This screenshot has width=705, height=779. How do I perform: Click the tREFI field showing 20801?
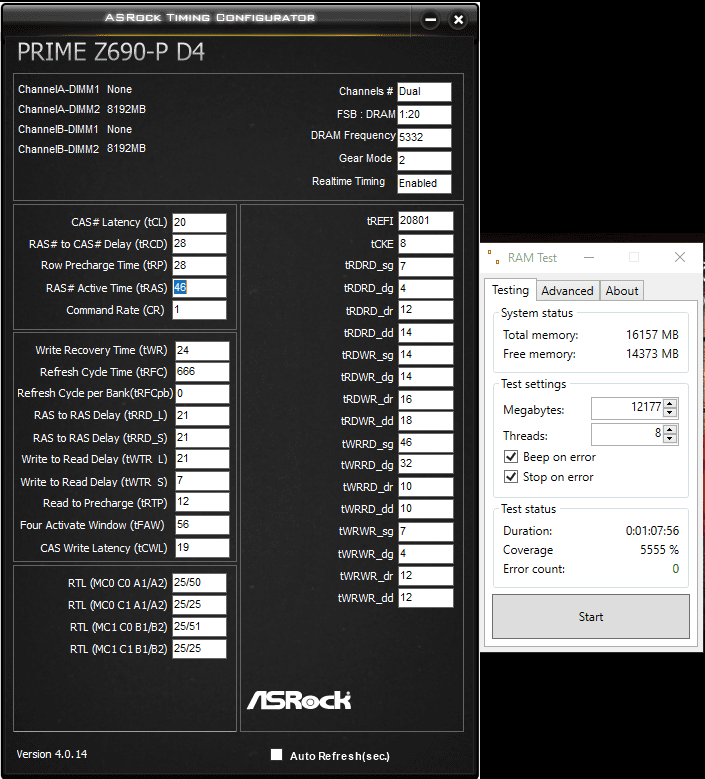pyautogui.click(x=426, y=221)
